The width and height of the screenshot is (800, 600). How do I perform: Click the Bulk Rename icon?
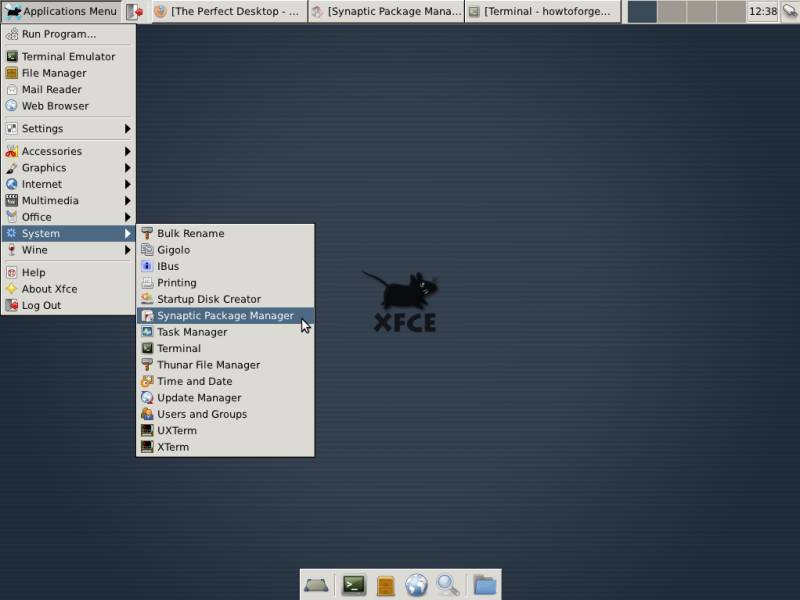click(x=147, y=234)
